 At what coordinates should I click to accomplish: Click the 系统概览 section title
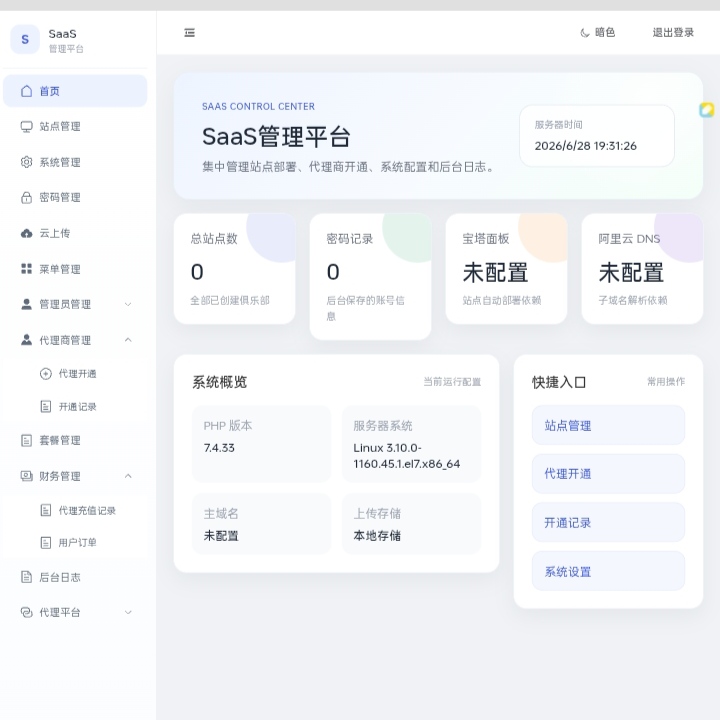219,382
